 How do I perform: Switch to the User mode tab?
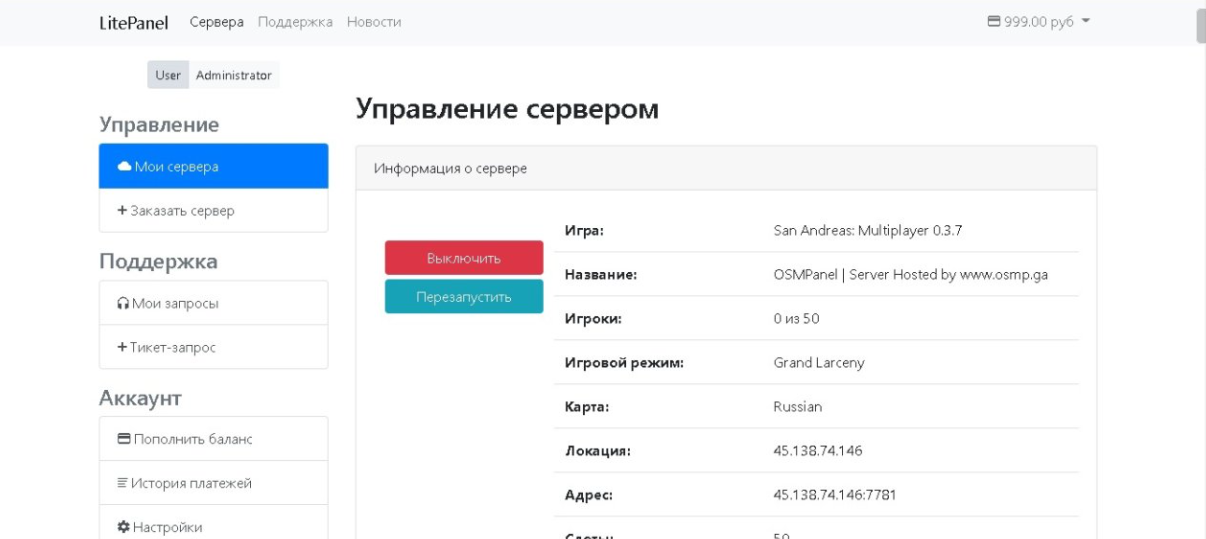(x=168, y=75)
